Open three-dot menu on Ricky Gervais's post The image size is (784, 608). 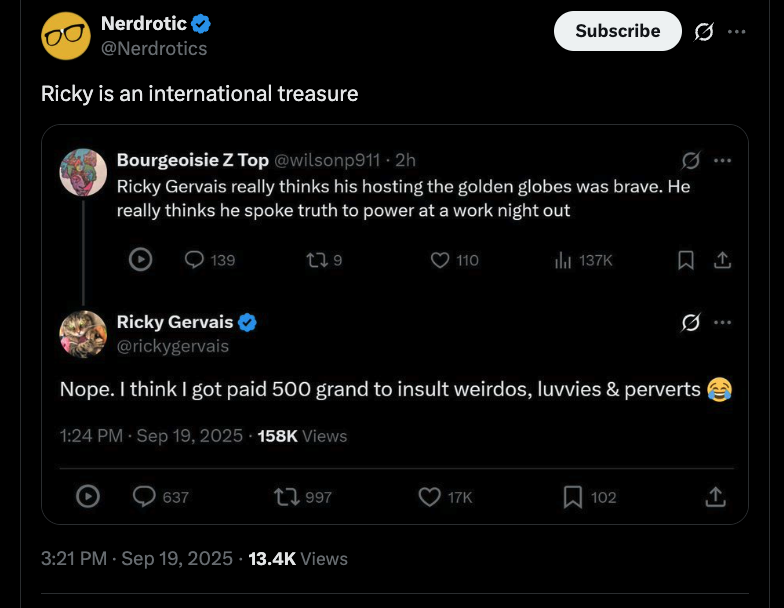(x=722, y=322)
